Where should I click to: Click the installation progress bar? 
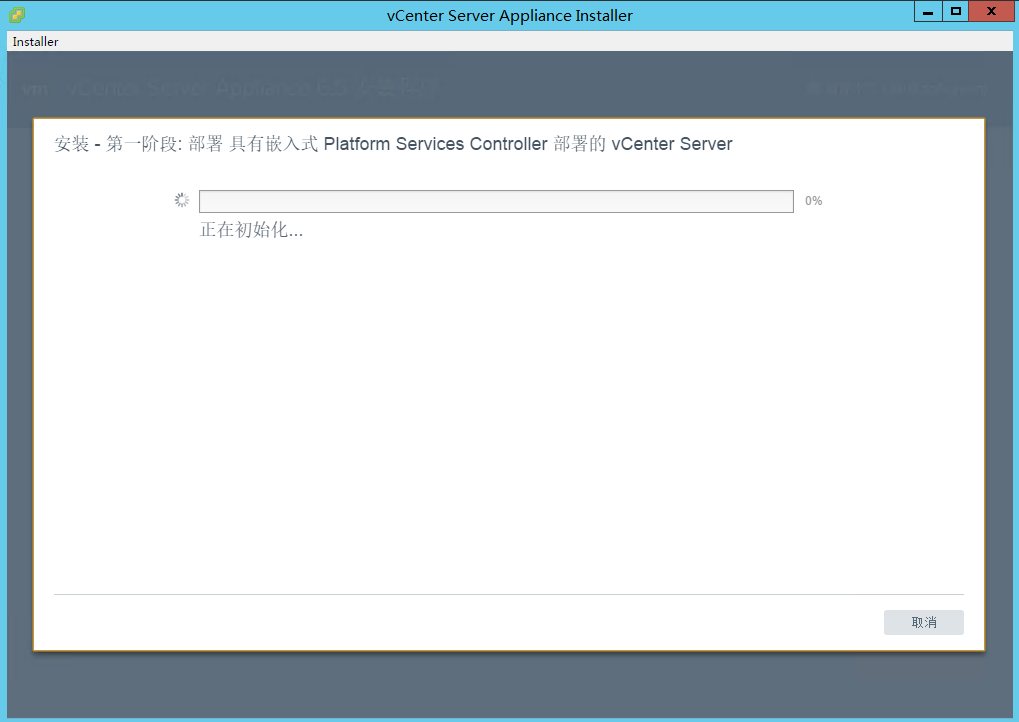click(x=496, y=201)
